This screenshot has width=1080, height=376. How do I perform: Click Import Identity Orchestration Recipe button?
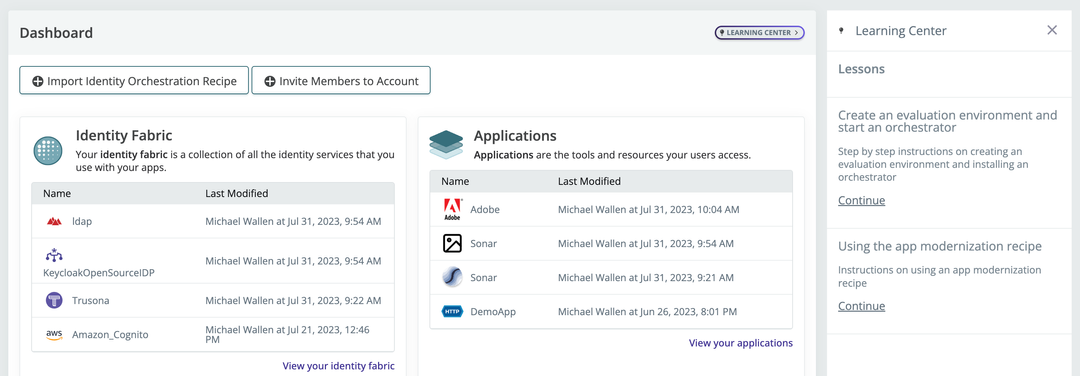pos(134,81)
